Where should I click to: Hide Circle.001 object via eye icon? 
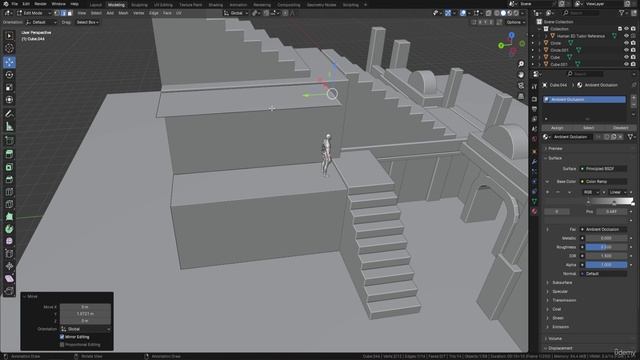point(626,50)
